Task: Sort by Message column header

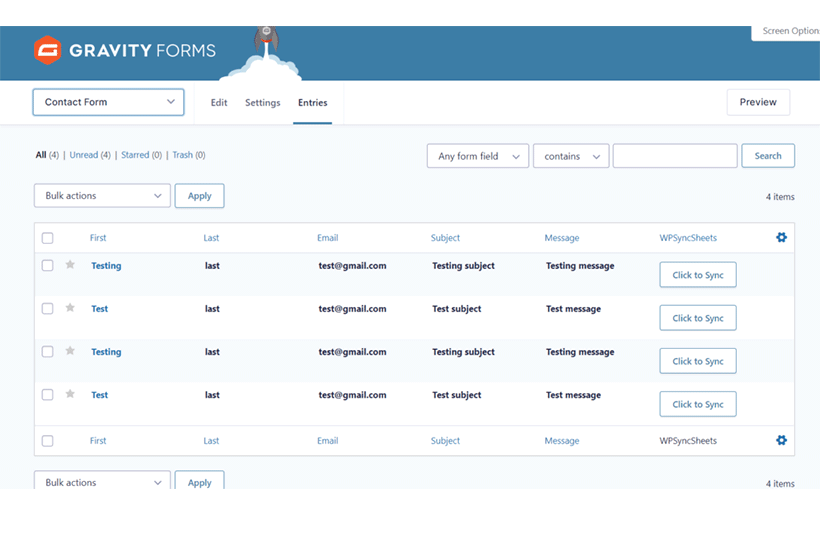Action: pyautogui.click(x=562, y=238)
